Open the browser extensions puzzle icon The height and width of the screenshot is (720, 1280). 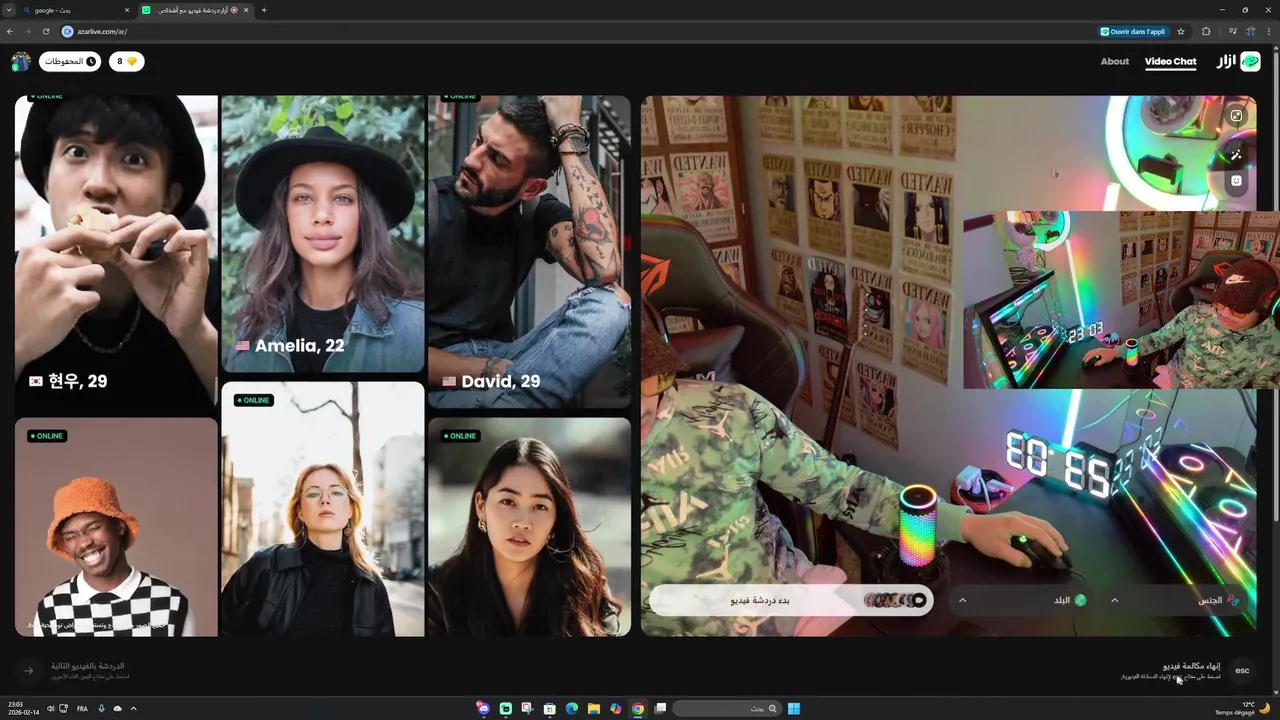(1206, 31)
